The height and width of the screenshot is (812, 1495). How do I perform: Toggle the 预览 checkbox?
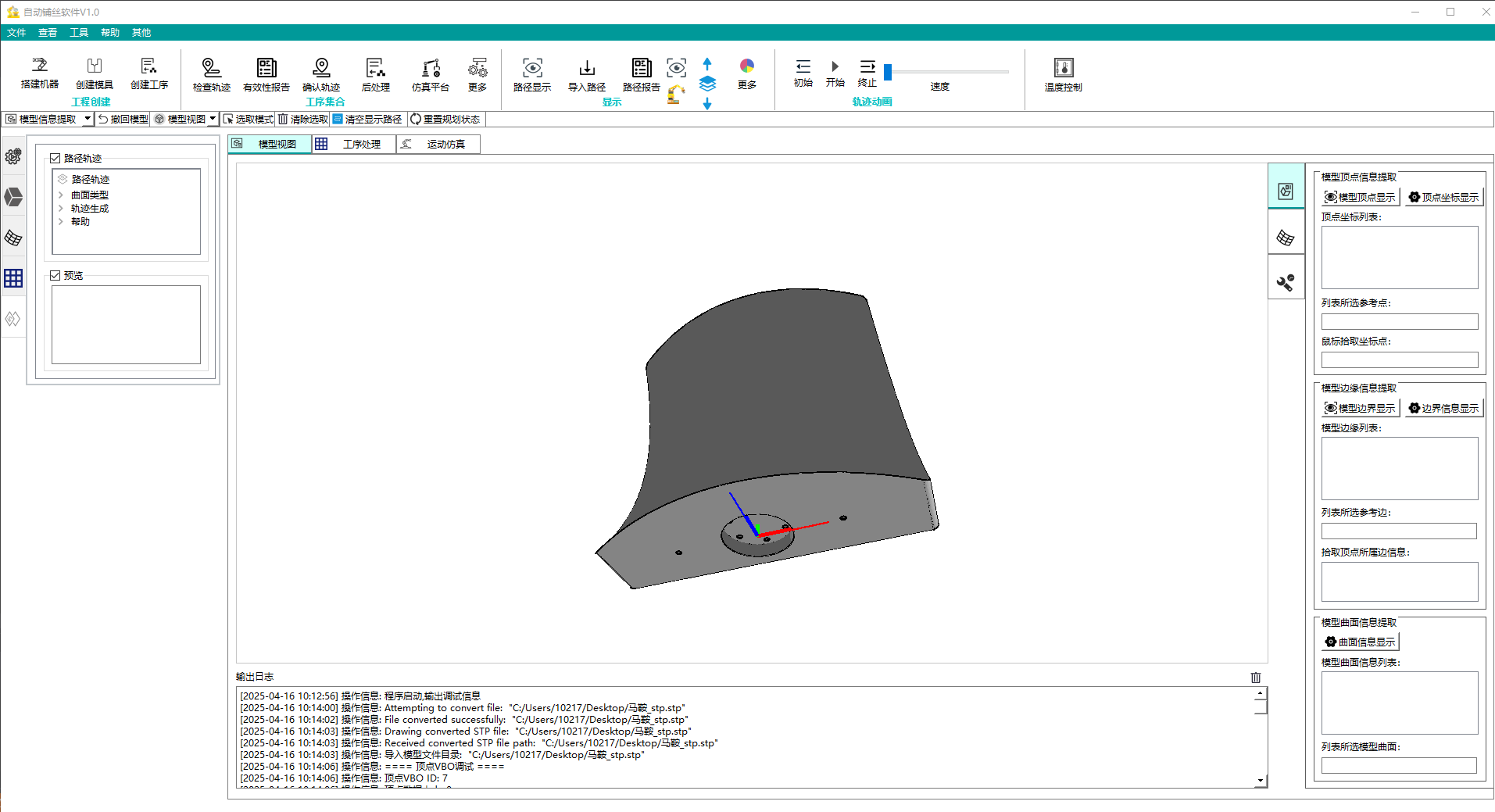click(x=55, y=275)
